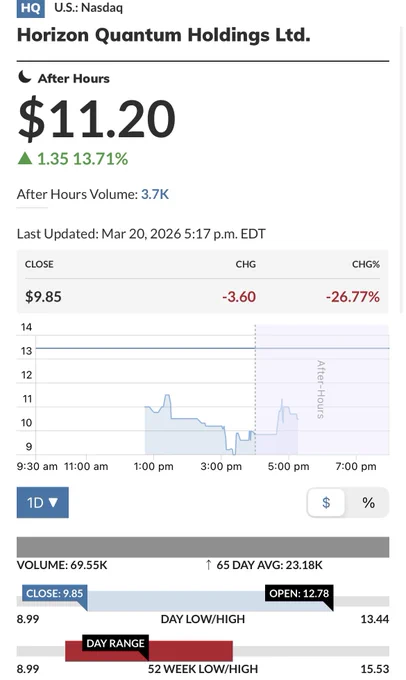Click the dropdown arrow beside 1D

53,503
